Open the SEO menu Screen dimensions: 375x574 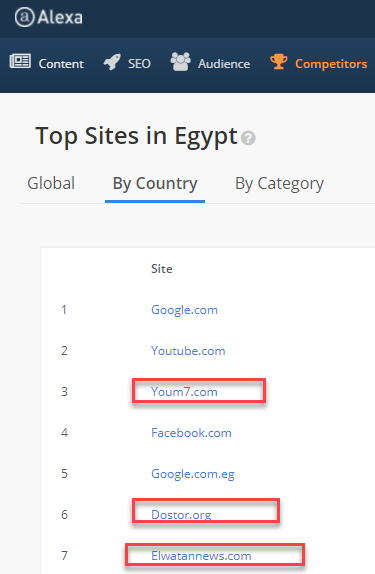click(x=139, y=64)
